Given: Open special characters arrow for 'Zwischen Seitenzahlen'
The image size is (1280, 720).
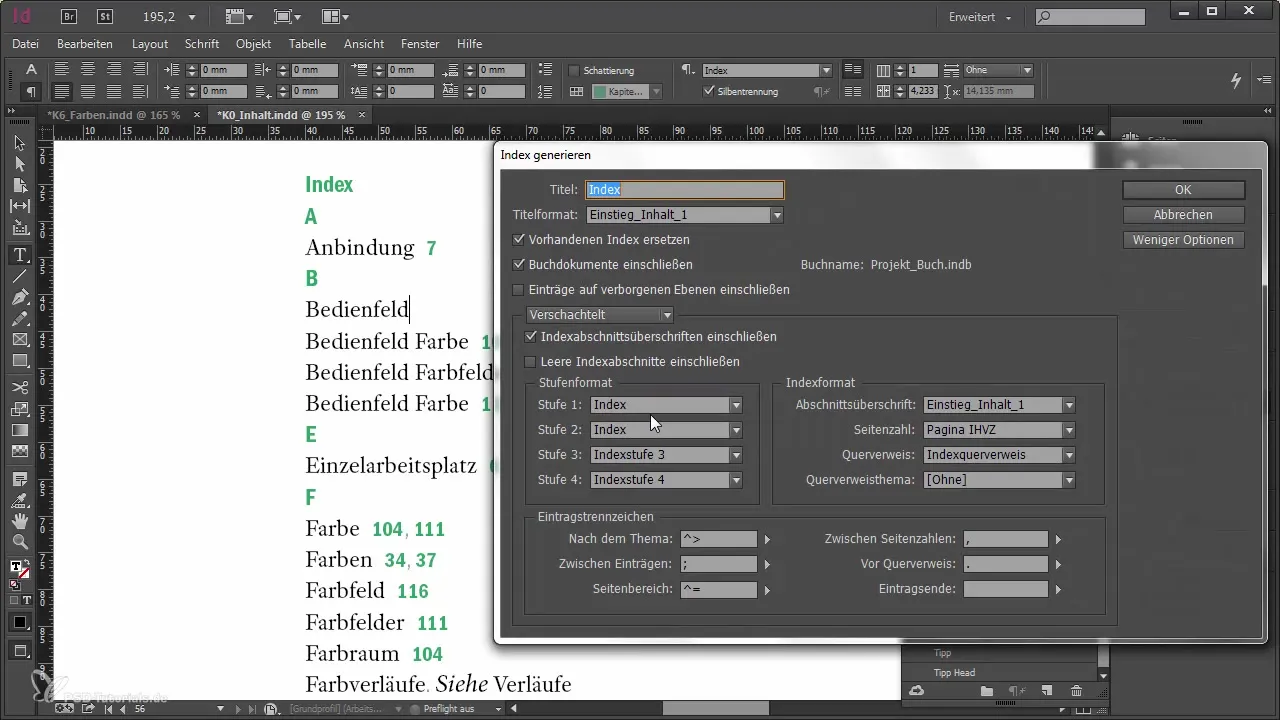Looking at the screenshot, I should (1059, 540).
